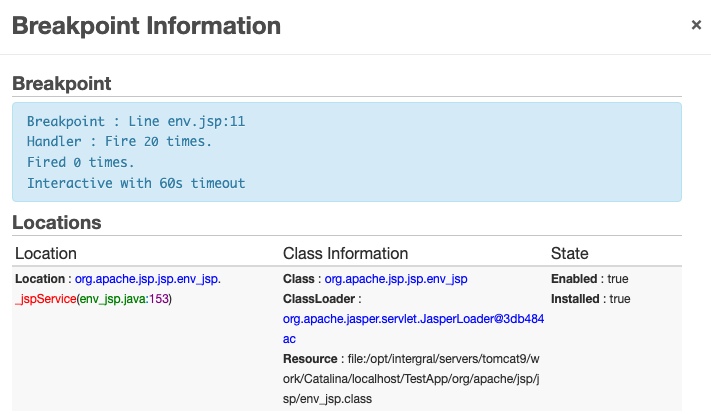Click the Resource file path text

pos(411,379)
